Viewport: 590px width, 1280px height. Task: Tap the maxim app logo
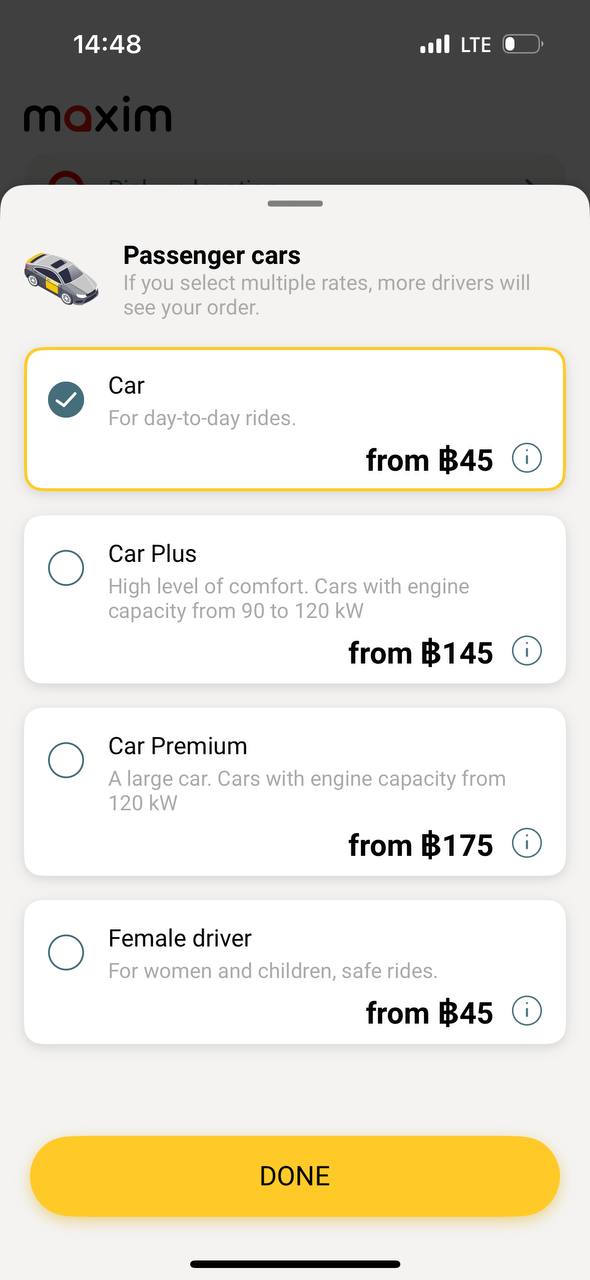98,117
